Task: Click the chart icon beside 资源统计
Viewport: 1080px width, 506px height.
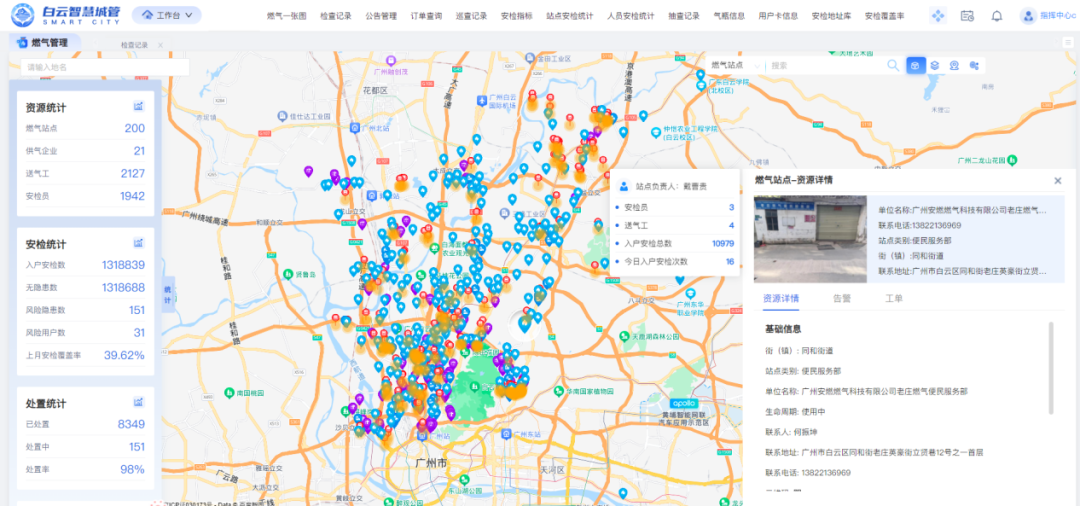Action: [x=139, y=107]
